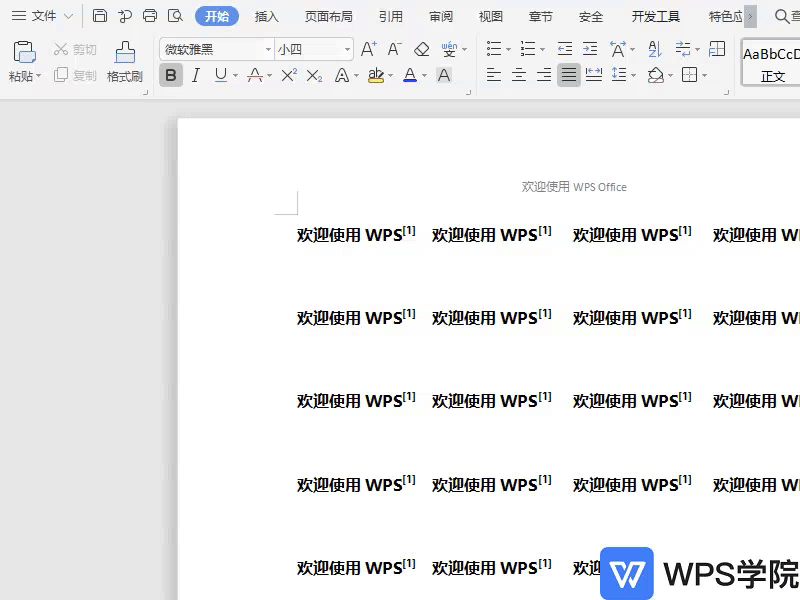Enable center paragraph alignment
Image resolution: width=800 pixels, height=600 pixels.
519,75
